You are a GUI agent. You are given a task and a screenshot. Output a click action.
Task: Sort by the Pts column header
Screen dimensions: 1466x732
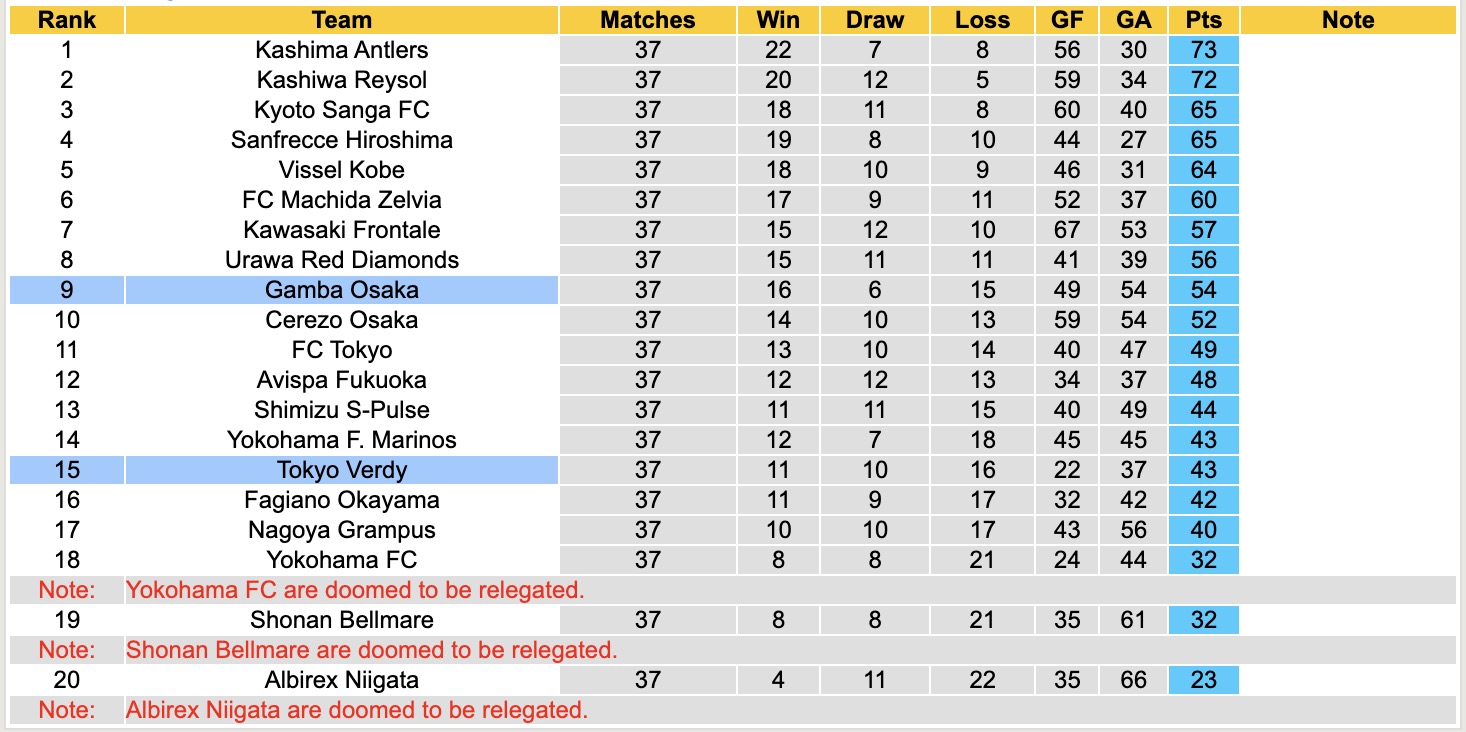pos(1203,20)
